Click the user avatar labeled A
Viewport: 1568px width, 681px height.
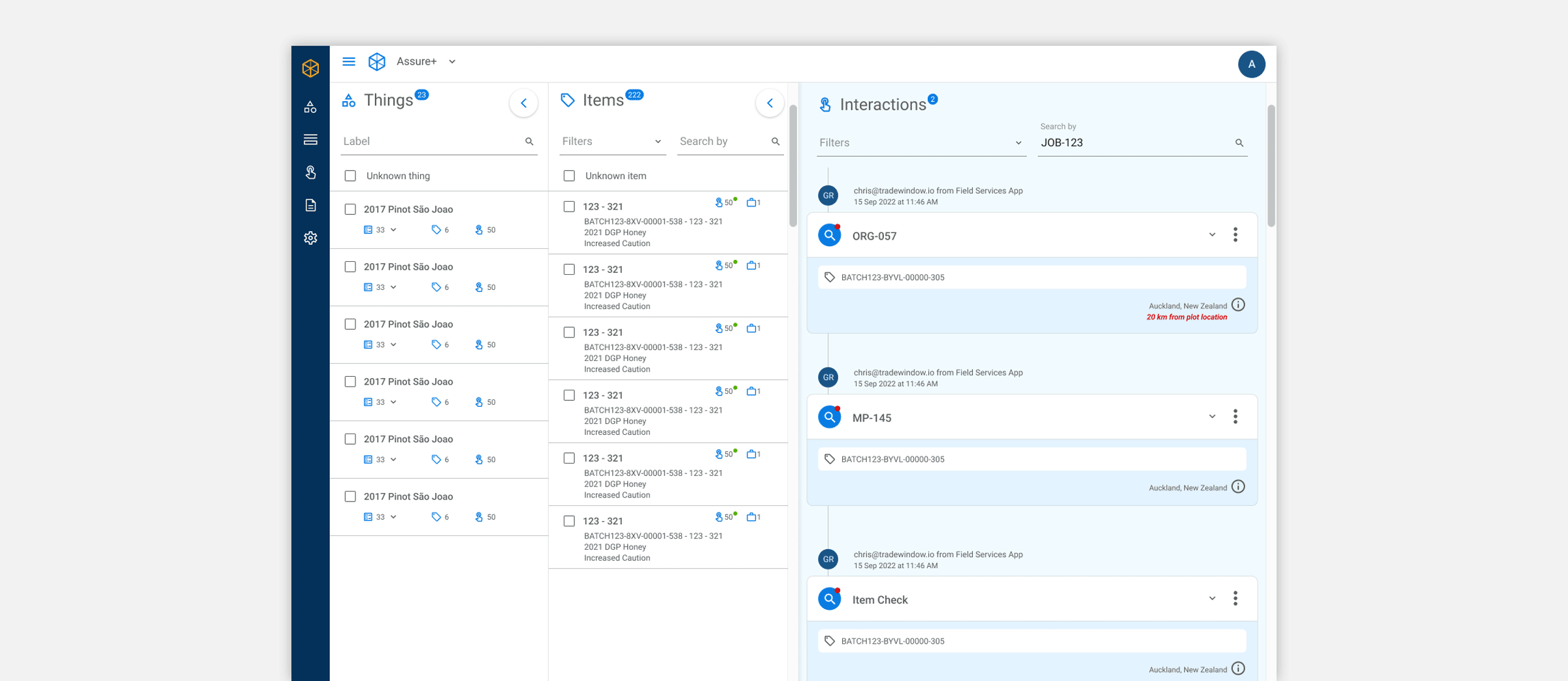point(1251,64)
